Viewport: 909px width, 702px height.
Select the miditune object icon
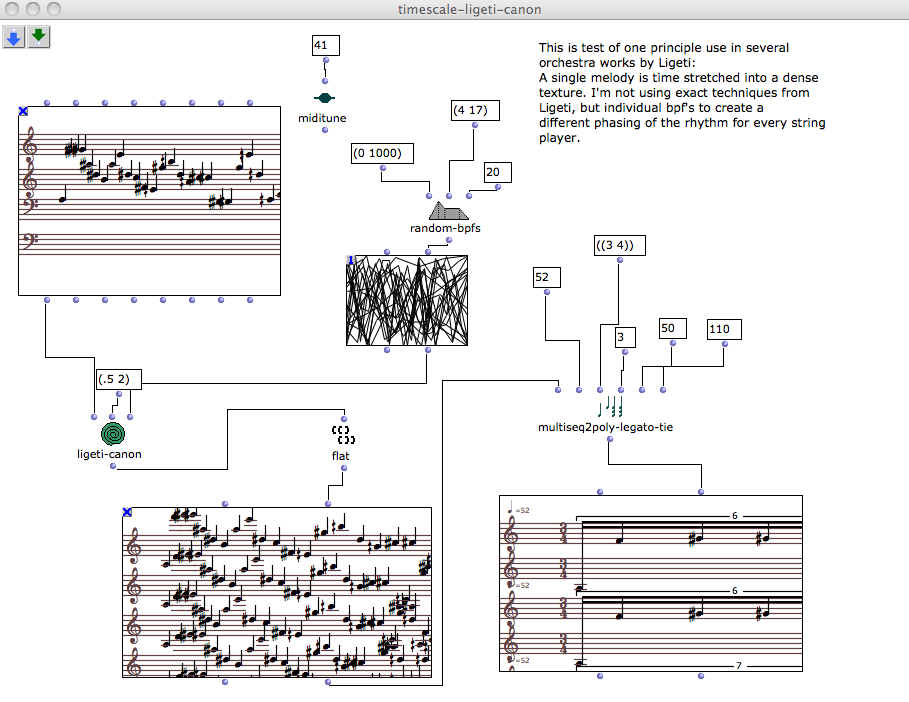(x=324, y=98)
